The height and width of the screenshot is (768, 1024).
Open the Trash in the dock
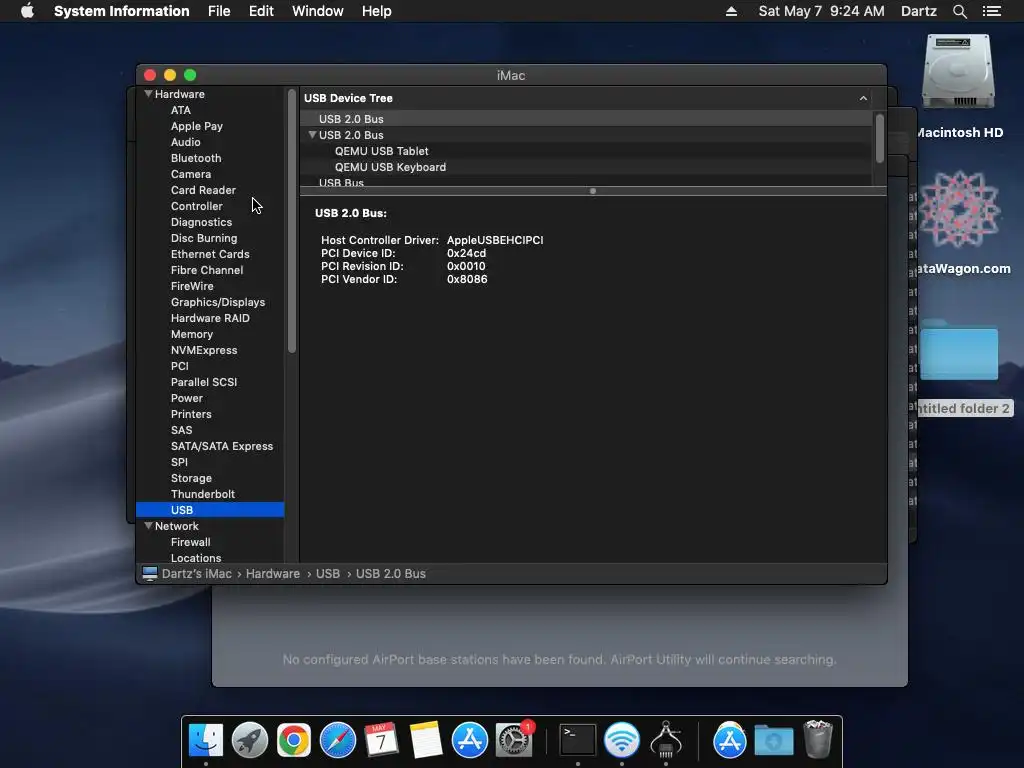[x=818, y=739]
